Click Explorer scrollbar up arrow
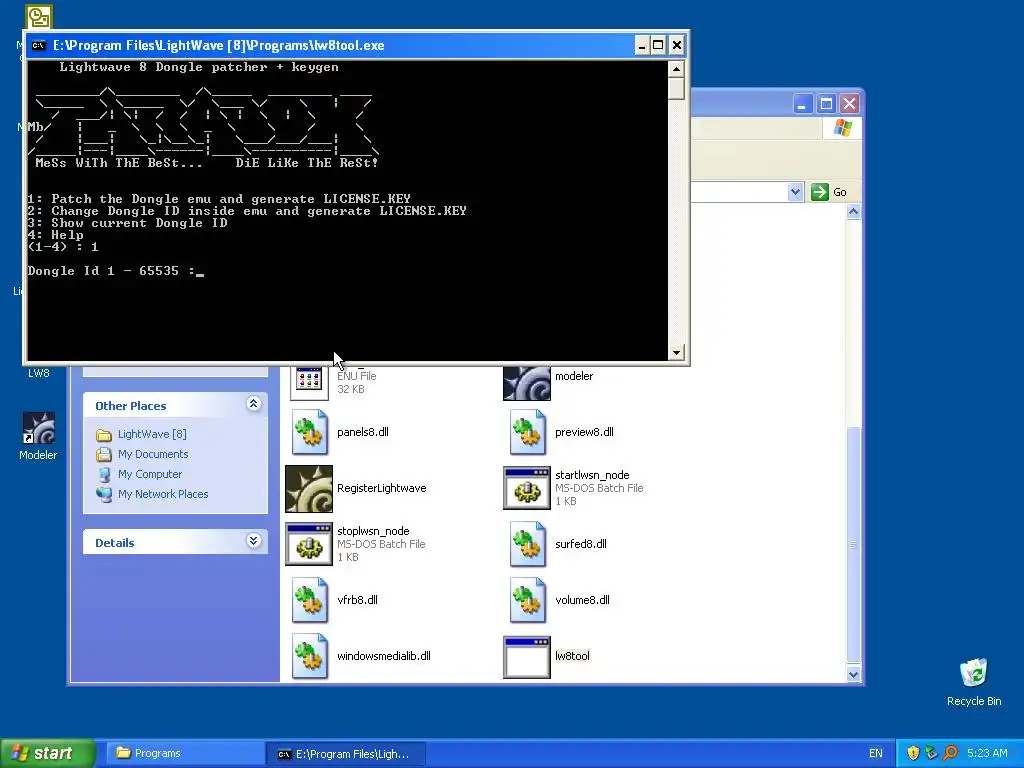 pyautogui.click(x=853, y=212)
